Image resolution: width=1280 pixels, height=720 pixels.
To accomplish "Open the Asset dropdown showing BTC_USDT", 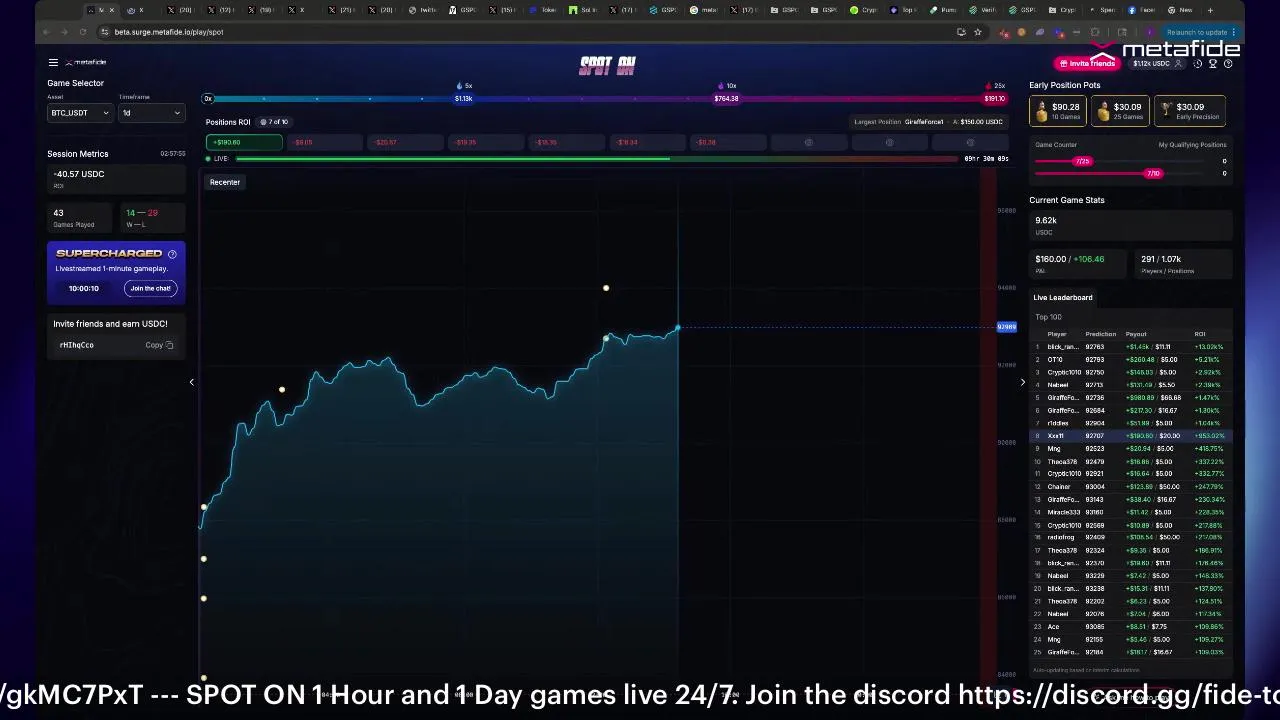I will click(x=80, y=113).
